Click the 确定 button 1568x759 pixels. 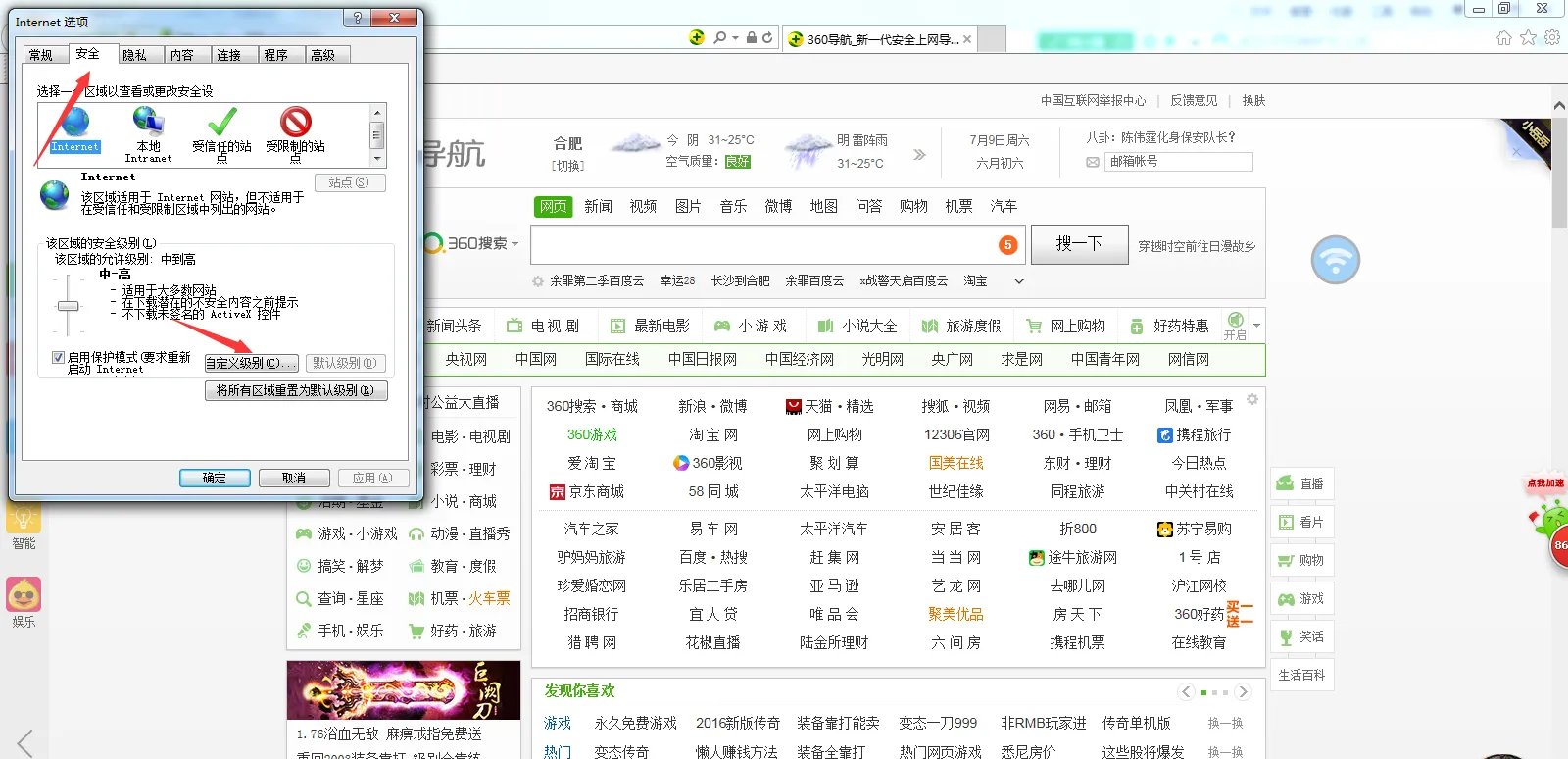pyautogui.click(x=215, y=478)
